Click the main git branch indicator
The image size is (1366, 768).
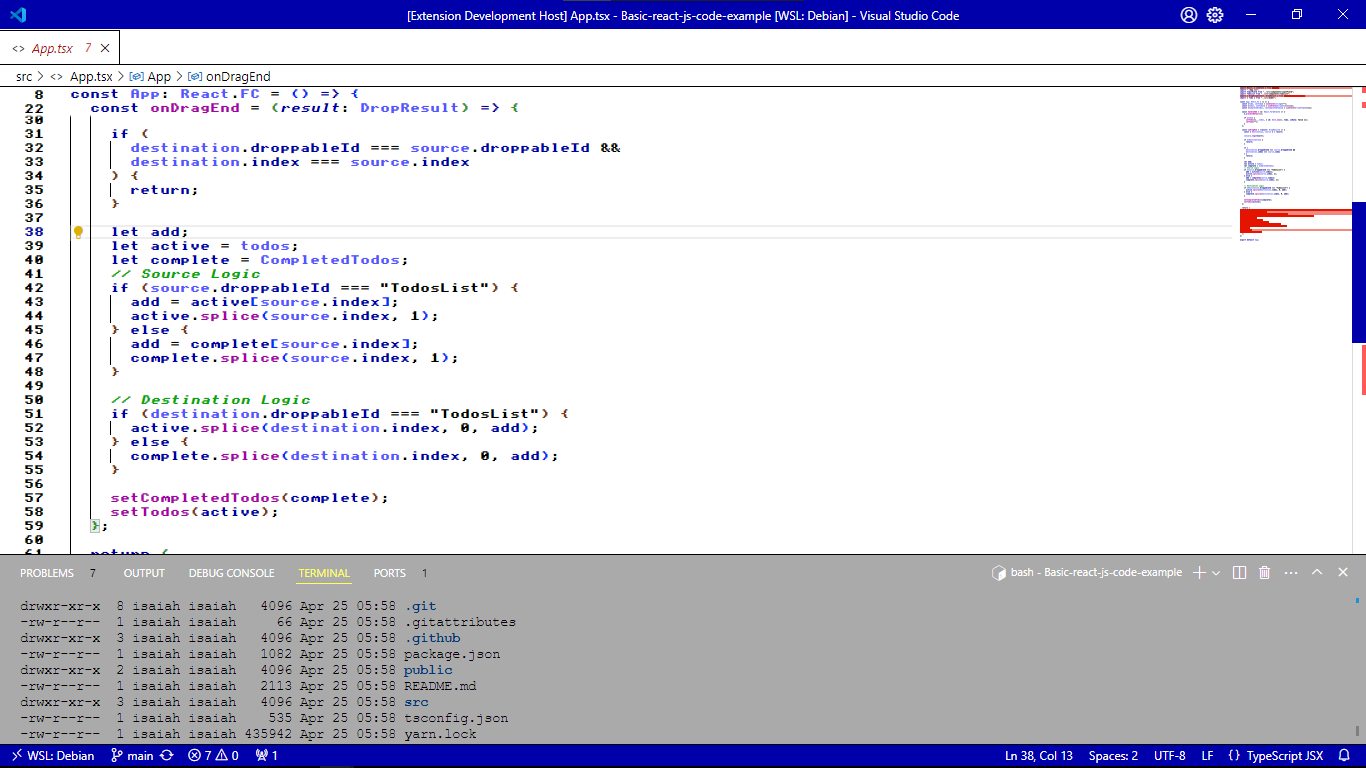pyautogui.click(x=132, y=756)
